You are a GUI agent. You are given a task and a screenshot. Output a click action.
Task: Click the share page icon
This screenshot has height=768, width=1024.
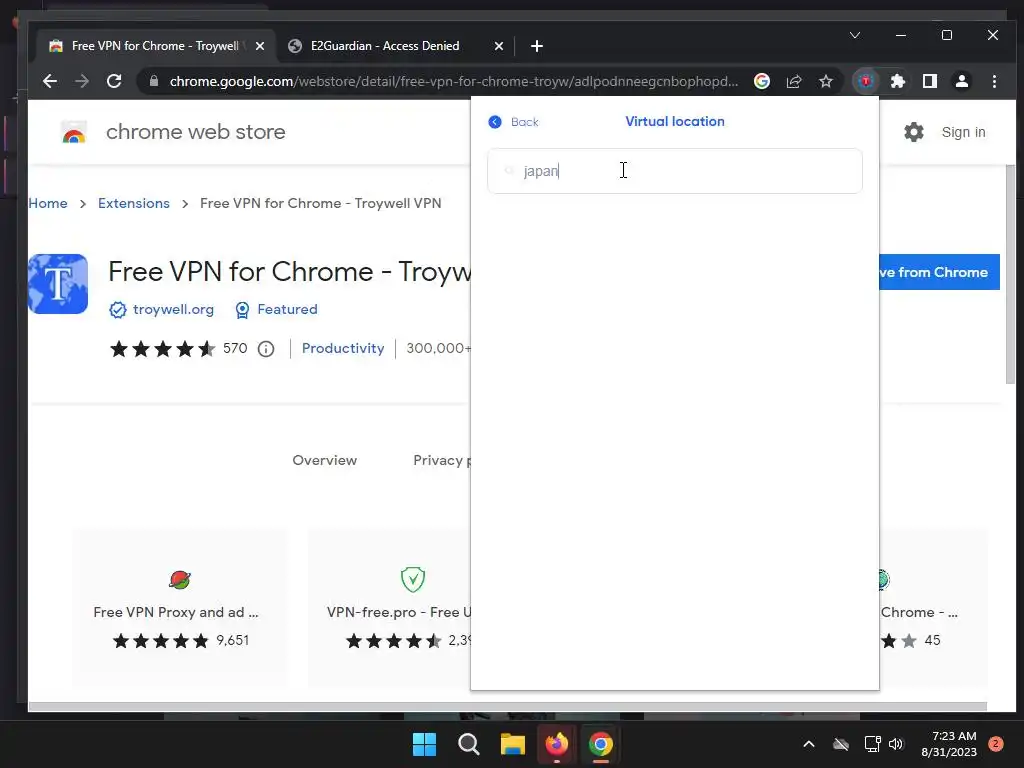(x=794, y=81)
